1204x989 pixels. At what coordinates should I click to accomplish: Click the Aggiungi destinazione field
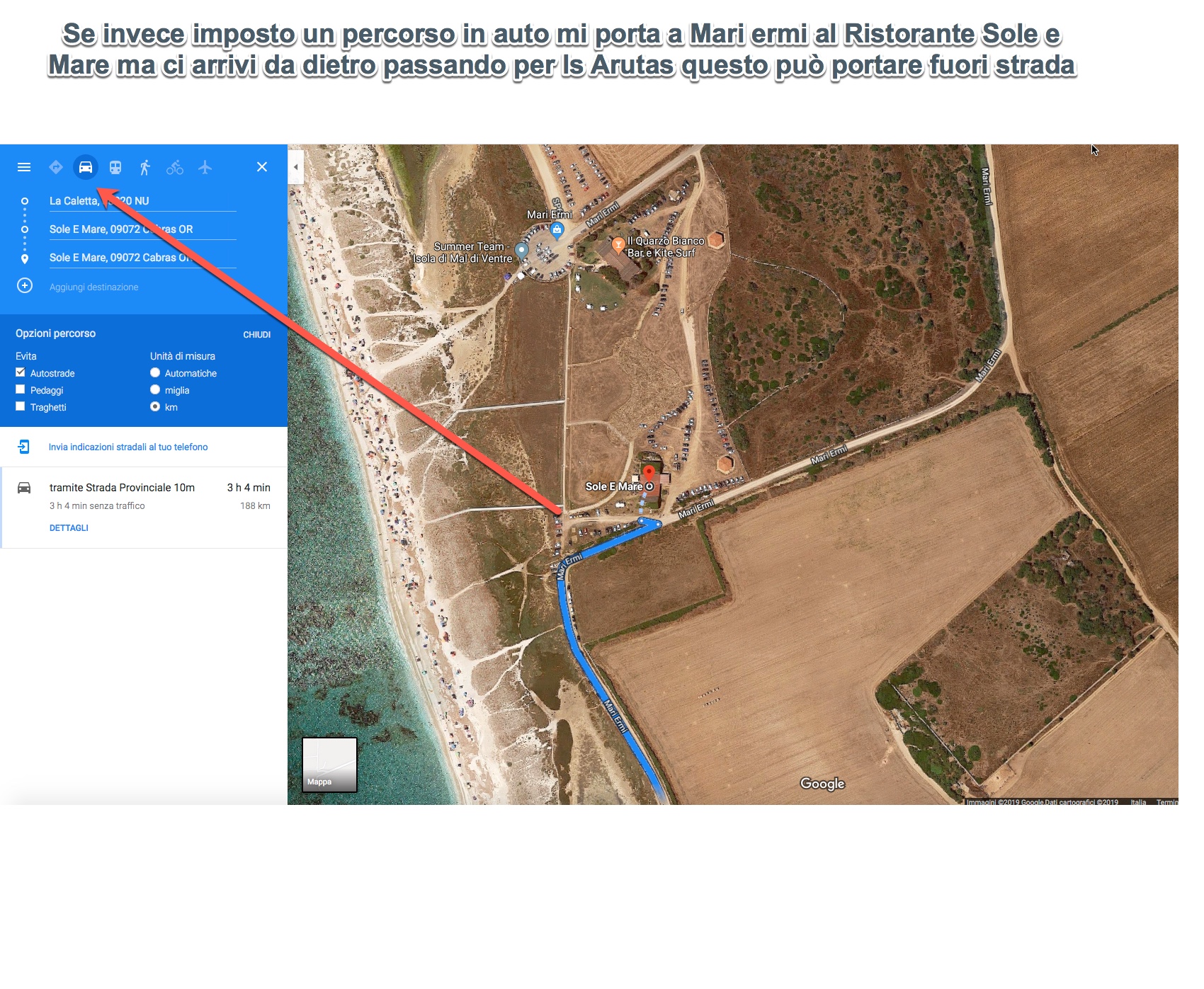tap(94, 287)
